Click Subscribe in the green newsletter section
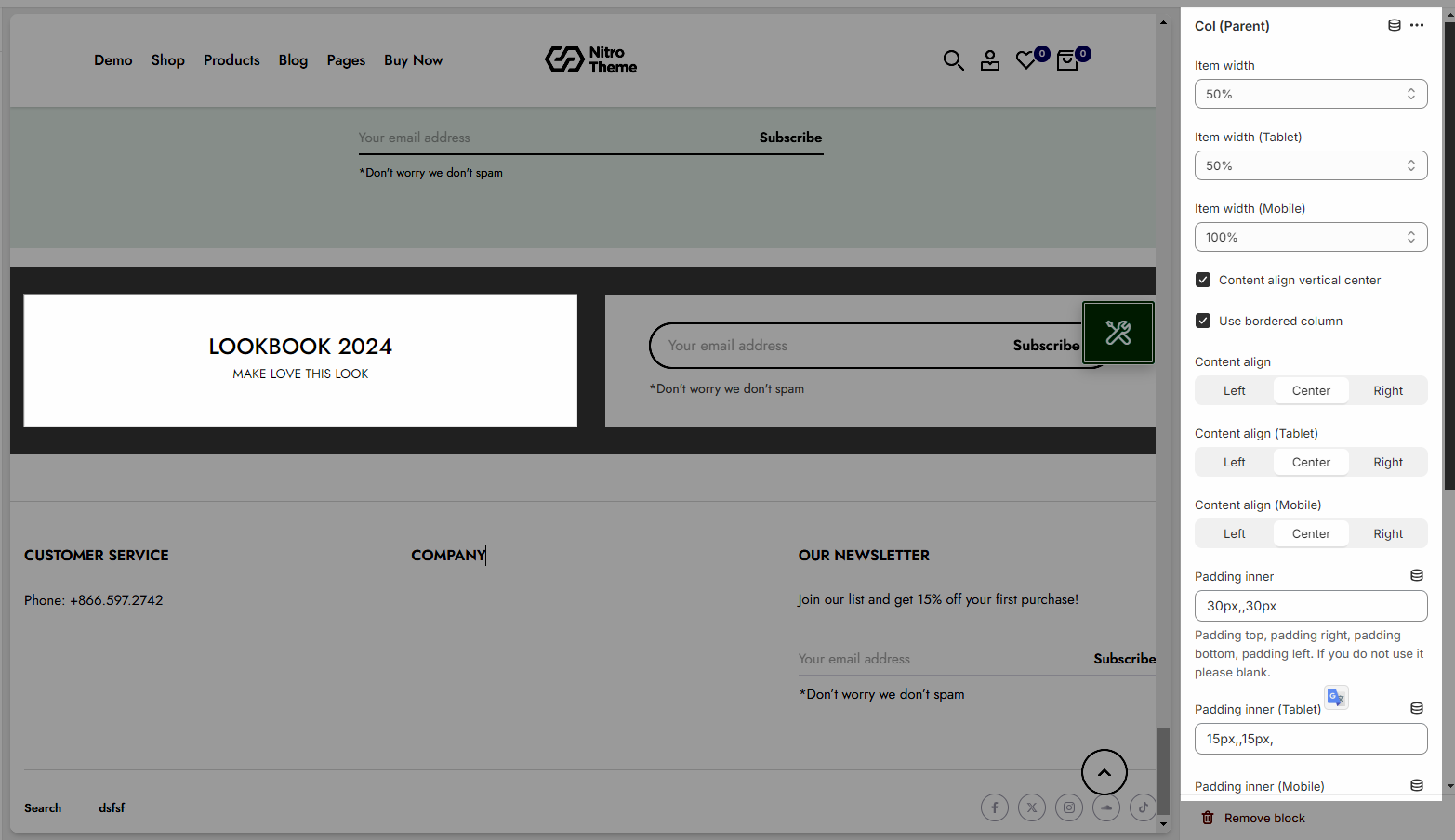 790,138
